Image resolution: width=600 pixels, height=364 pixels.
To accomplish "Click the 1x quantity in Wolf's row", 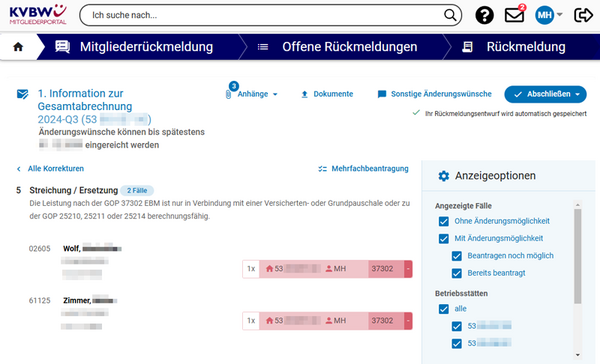I will 251,269.
